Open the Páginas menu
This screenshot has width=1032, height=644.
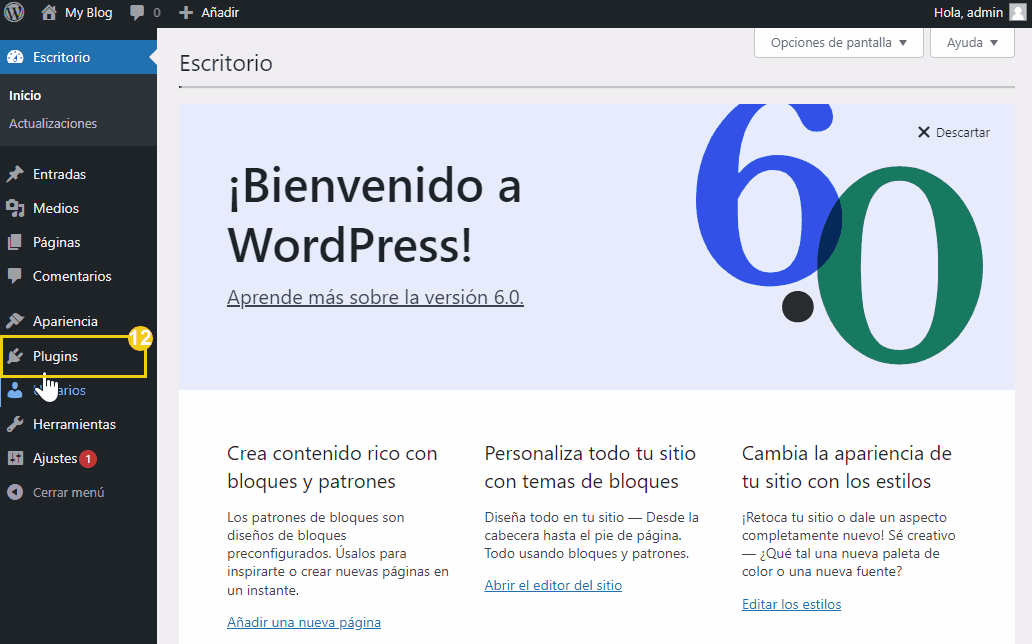[78, 242]
